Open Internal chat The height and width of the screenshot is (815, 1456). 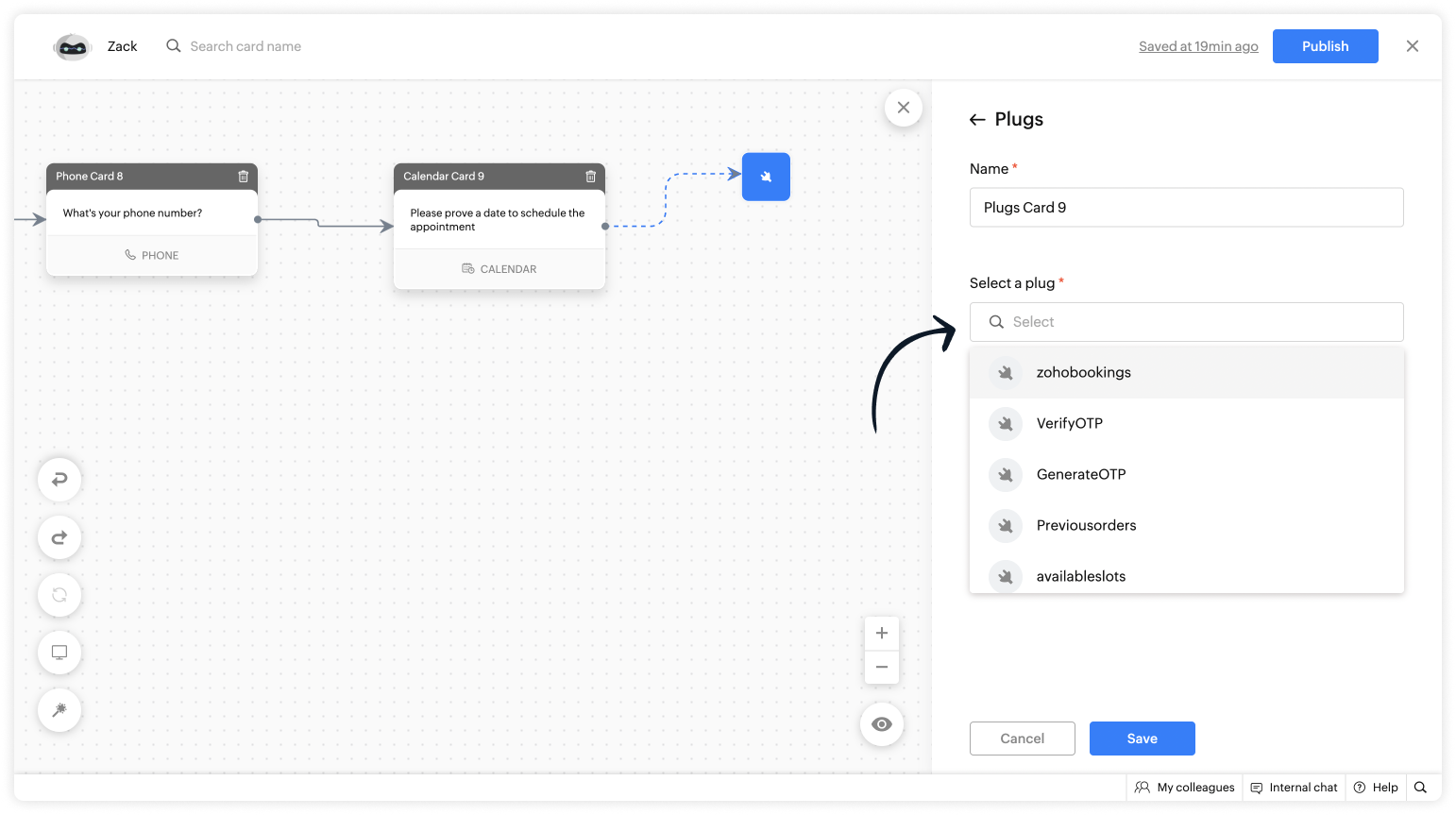coord(1294,788)
